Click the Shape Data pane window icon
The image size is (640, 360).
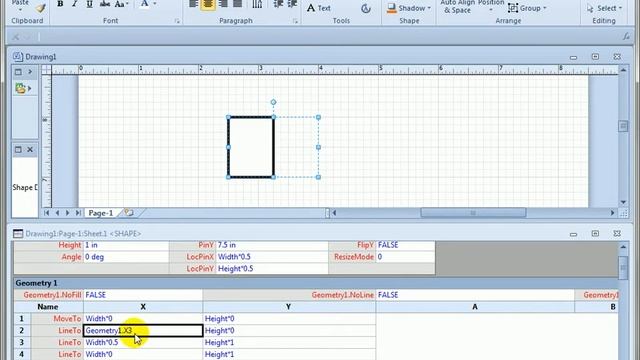tap(18, 150)
